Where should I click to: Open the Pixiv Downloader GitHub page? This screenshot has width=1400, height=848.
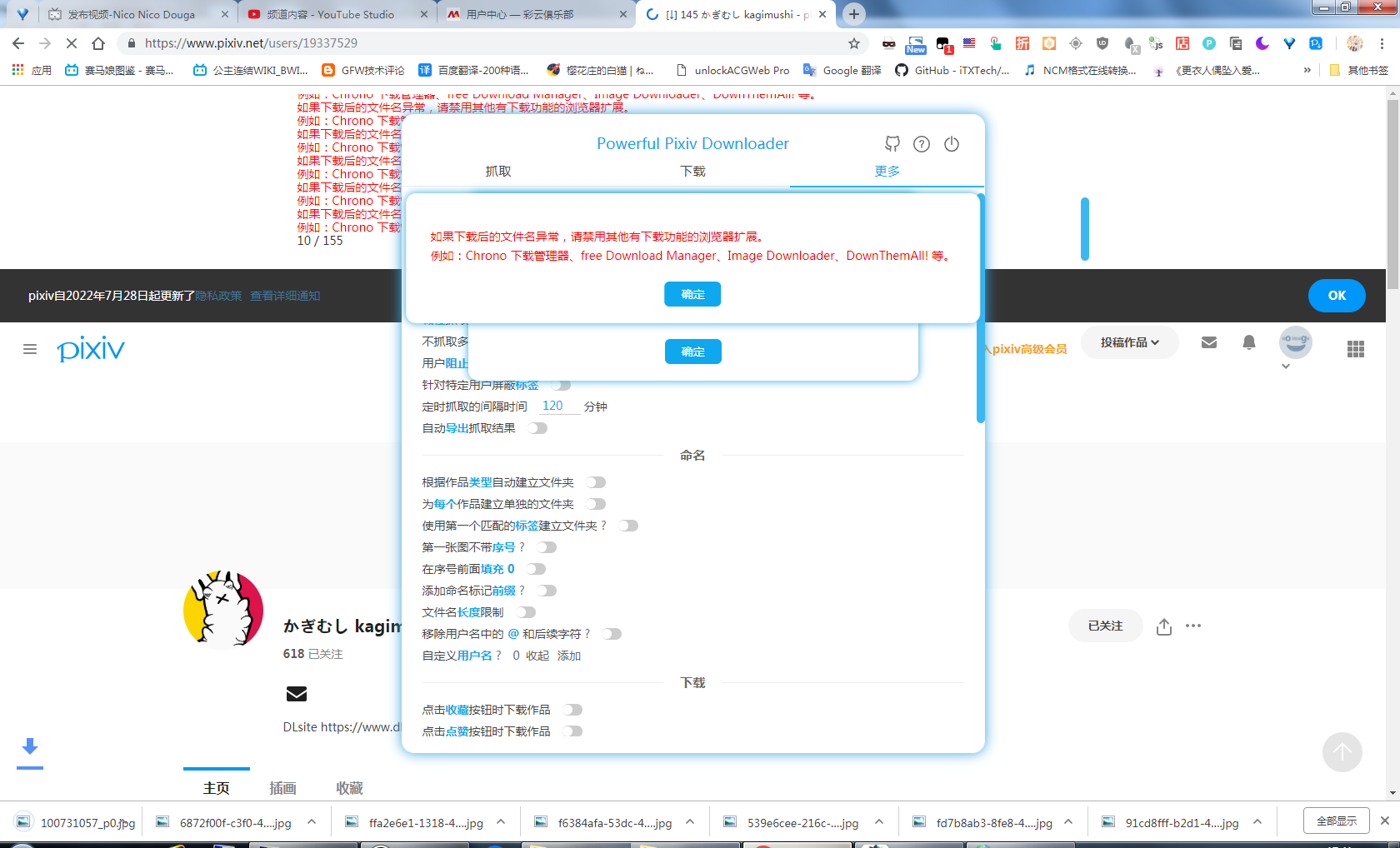pos(892,144)
